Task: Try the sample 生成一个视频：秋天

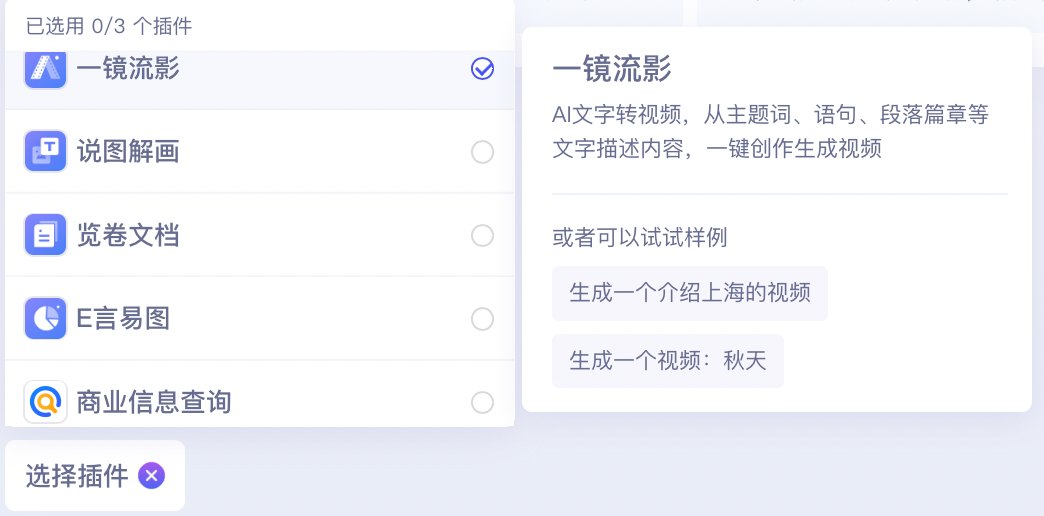Action: [667, 361]
